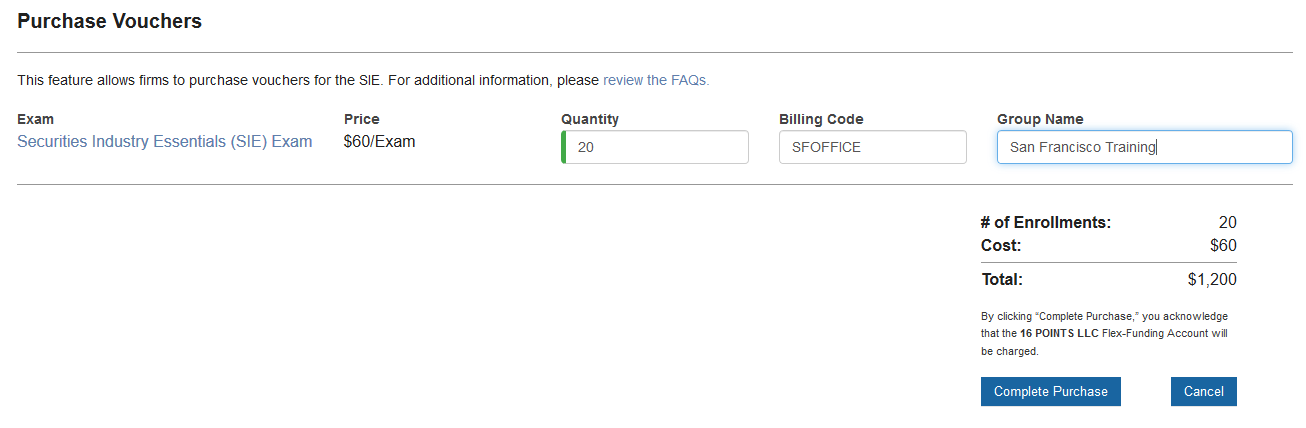Click the Quantity field label
Image resolution: width=1306 pixels, height=428 pixels.
click(590, 119)
